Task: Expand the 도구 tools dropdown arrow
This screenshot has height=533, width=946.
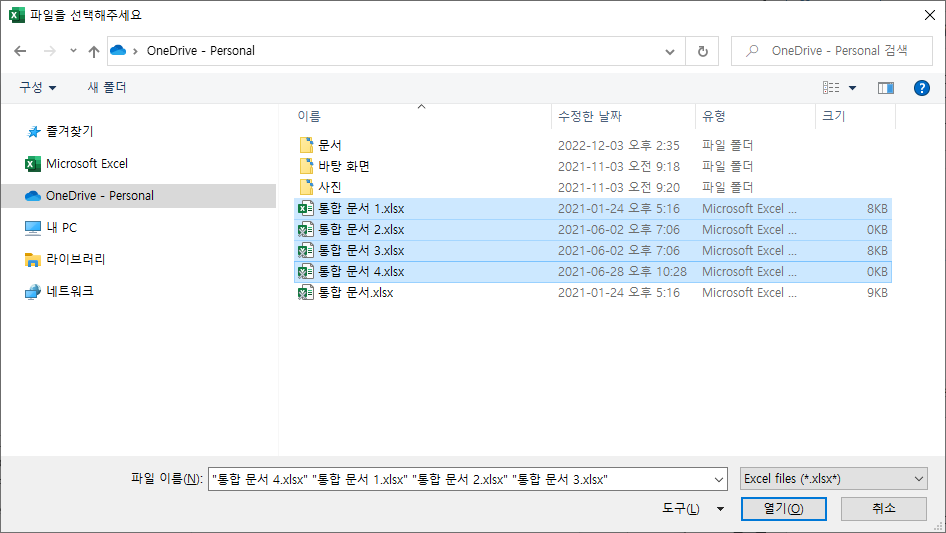Action: coord(720,509)
